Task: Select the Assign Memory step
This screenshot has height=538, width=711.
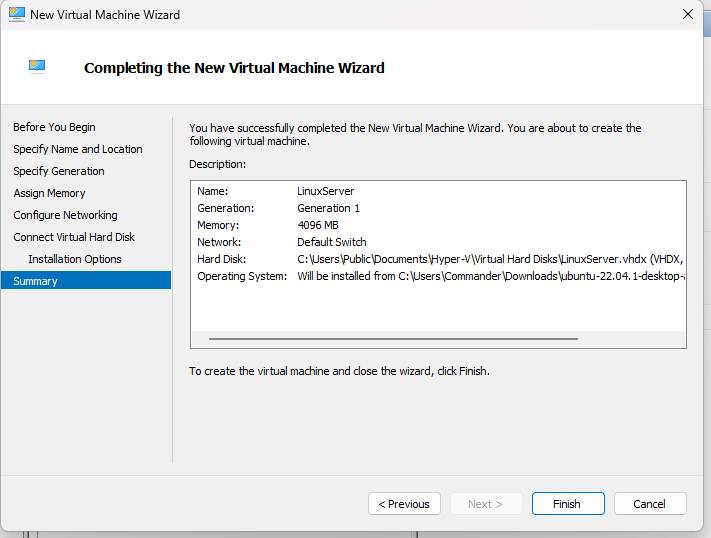Action: point(50,193)
